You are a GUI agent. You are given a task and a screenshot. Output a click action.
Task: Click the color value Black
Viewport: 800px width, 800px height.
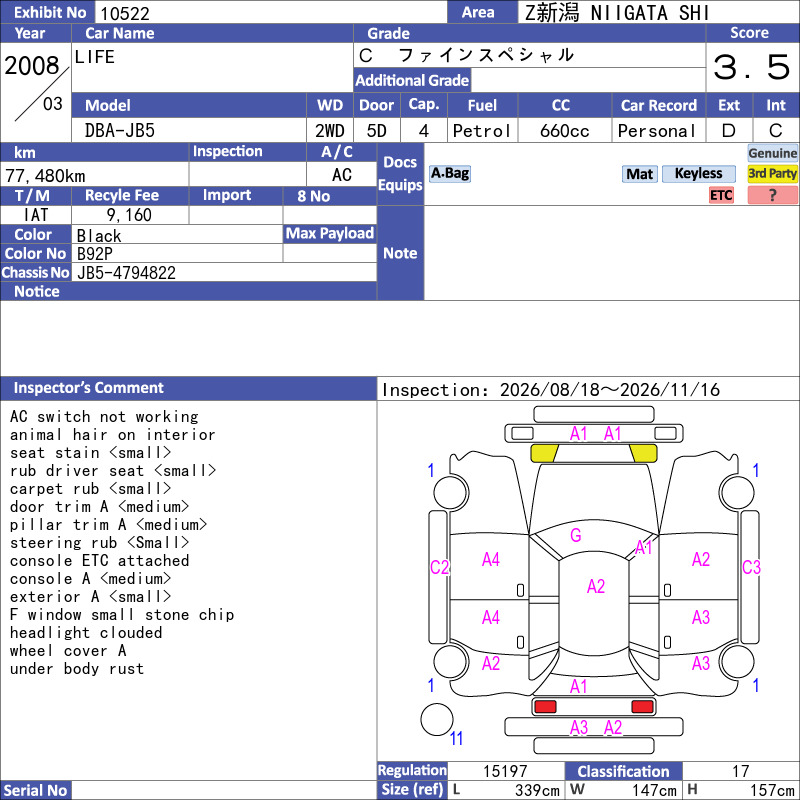tap(99, 236)
